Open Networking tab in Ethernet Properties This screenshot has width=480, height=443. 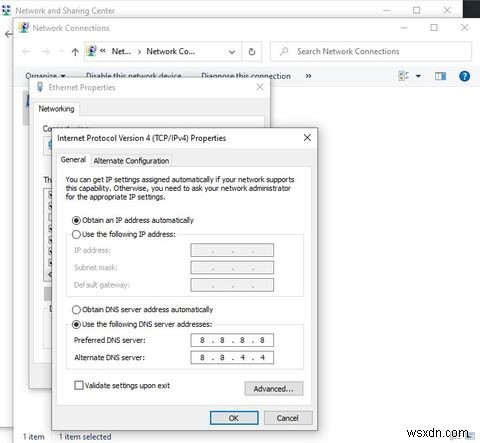tap(56, 109)
